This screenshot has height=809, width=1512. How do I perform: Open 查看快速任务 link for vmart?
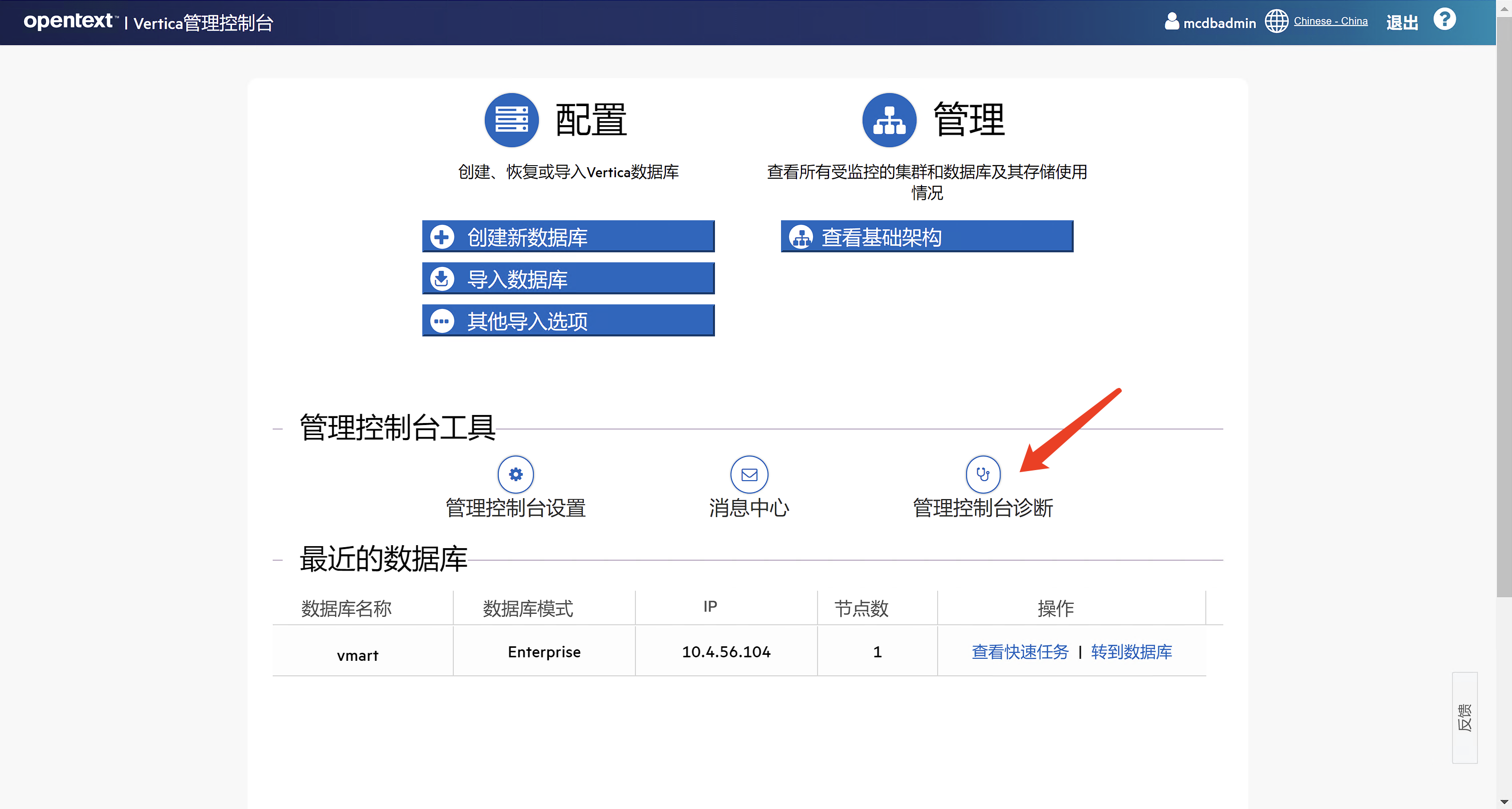(1020, 652)
